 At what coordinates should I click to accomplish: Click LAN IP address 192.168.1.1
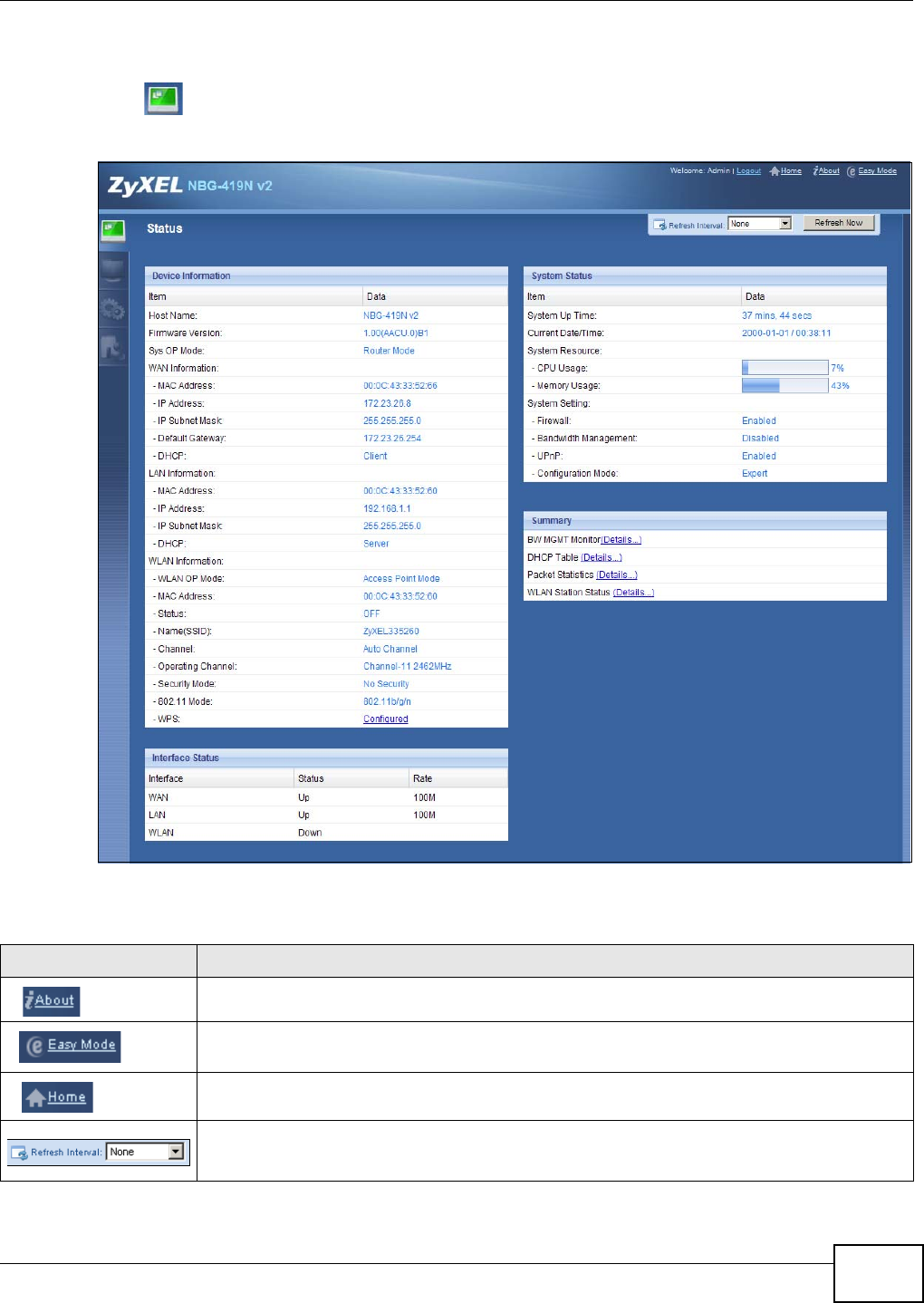tap(387, 509)
